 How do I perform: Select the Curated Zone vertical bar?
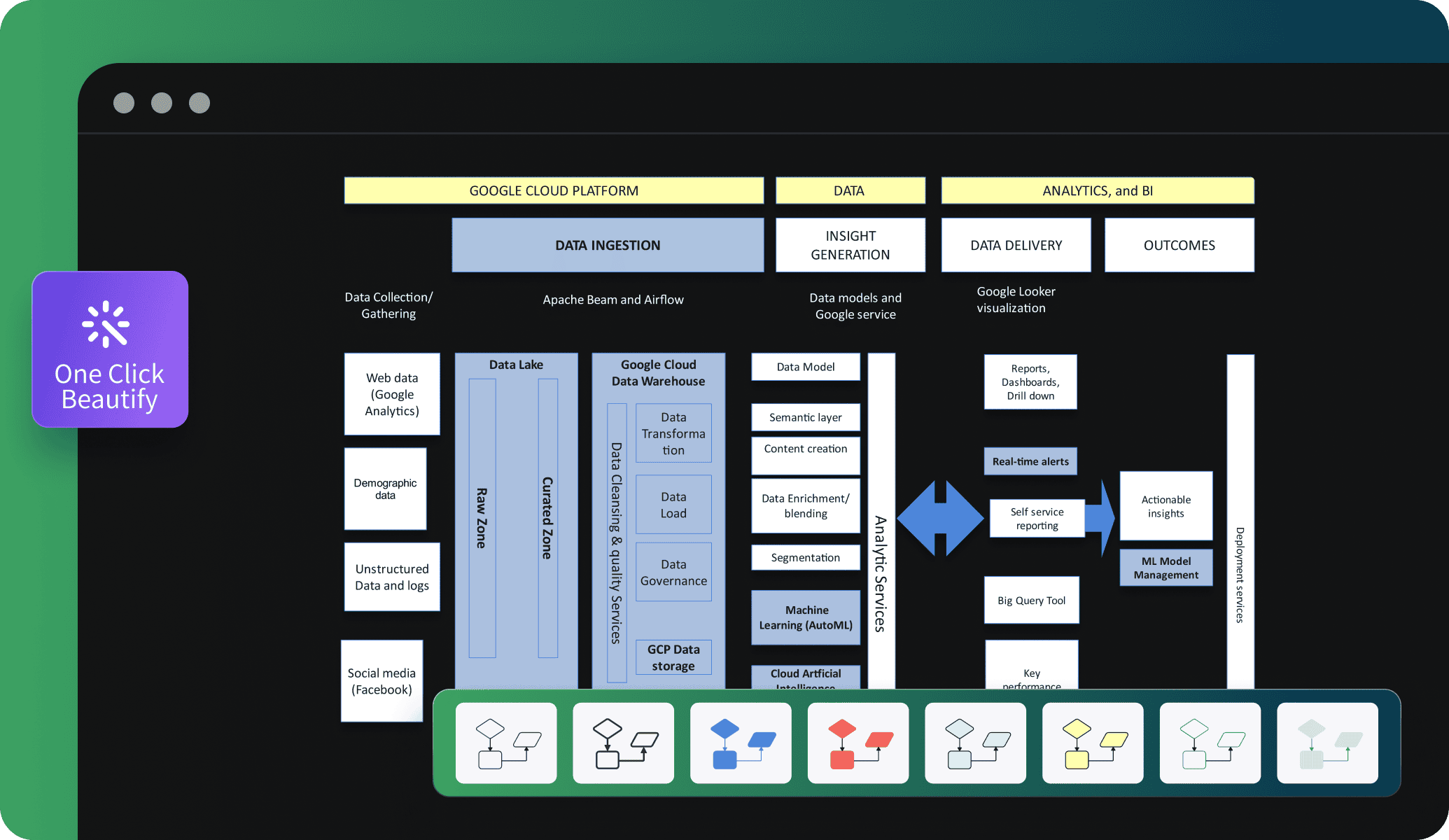click(548, 518)
